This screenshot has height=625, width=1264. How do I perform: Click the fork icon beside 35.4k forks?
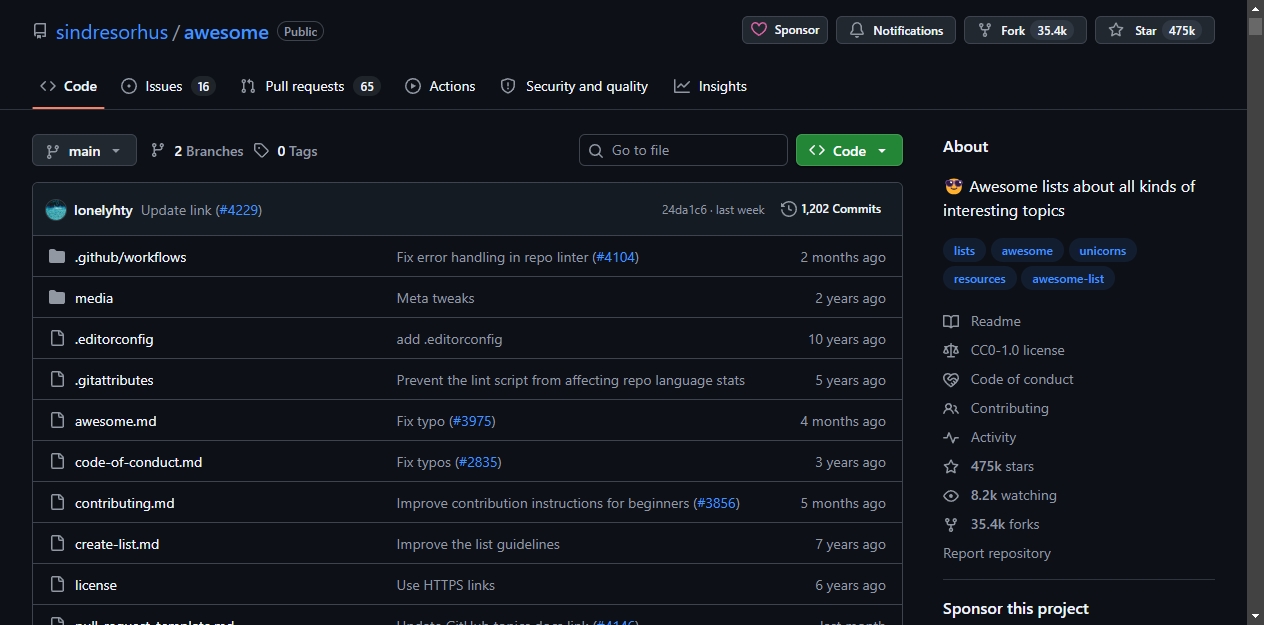tap(951, 524)
